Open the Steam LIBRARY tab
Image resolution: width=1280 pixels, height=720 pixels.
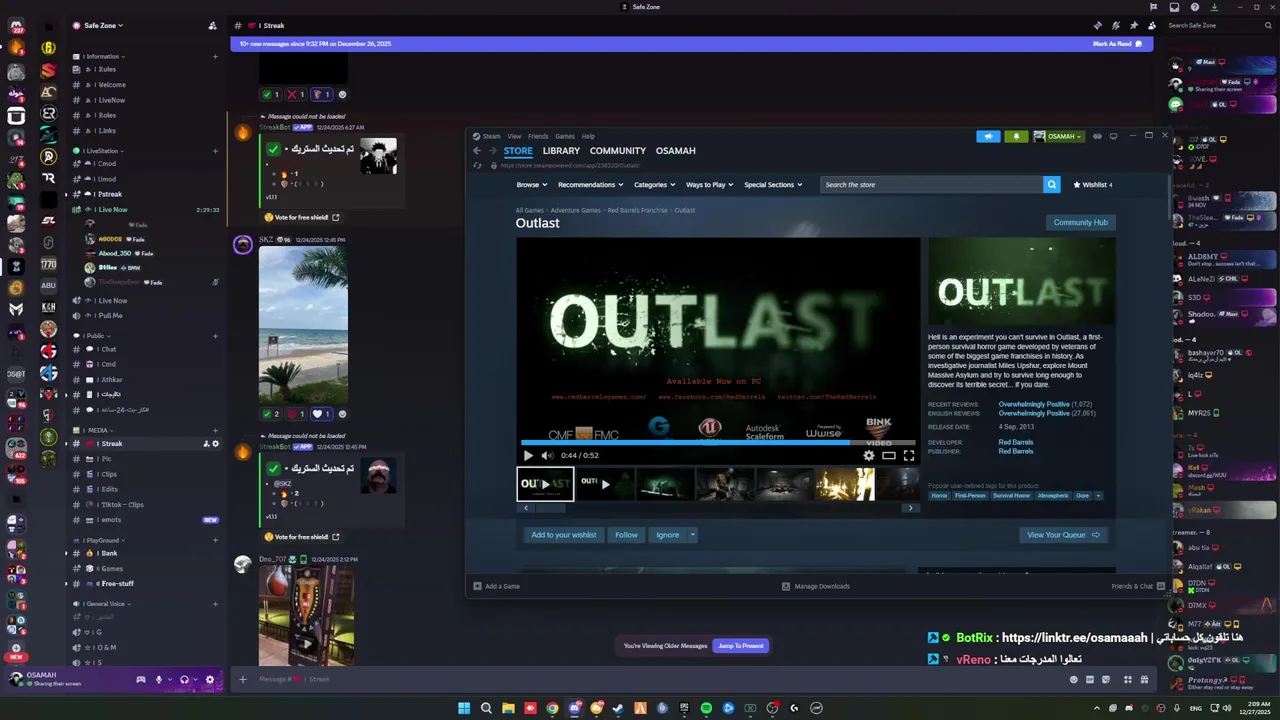[x=561, y=151]
